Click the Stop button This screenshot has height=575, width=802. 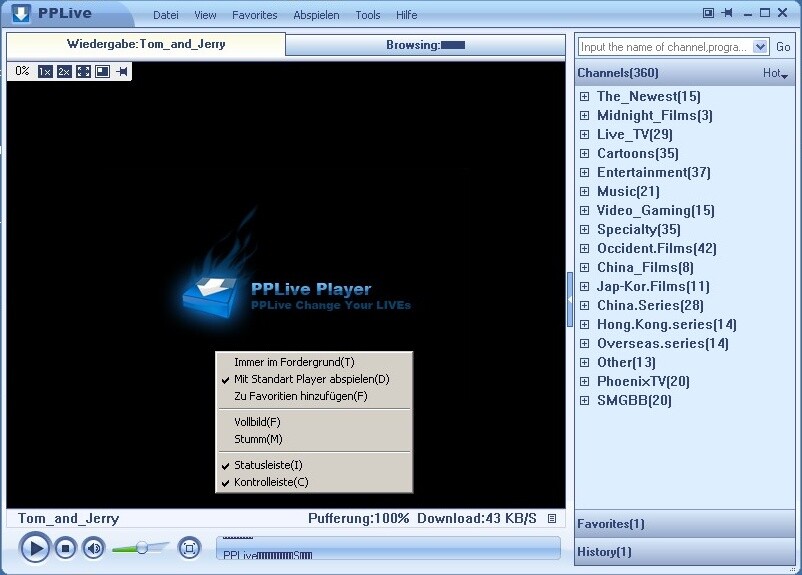tap(65, 548)
